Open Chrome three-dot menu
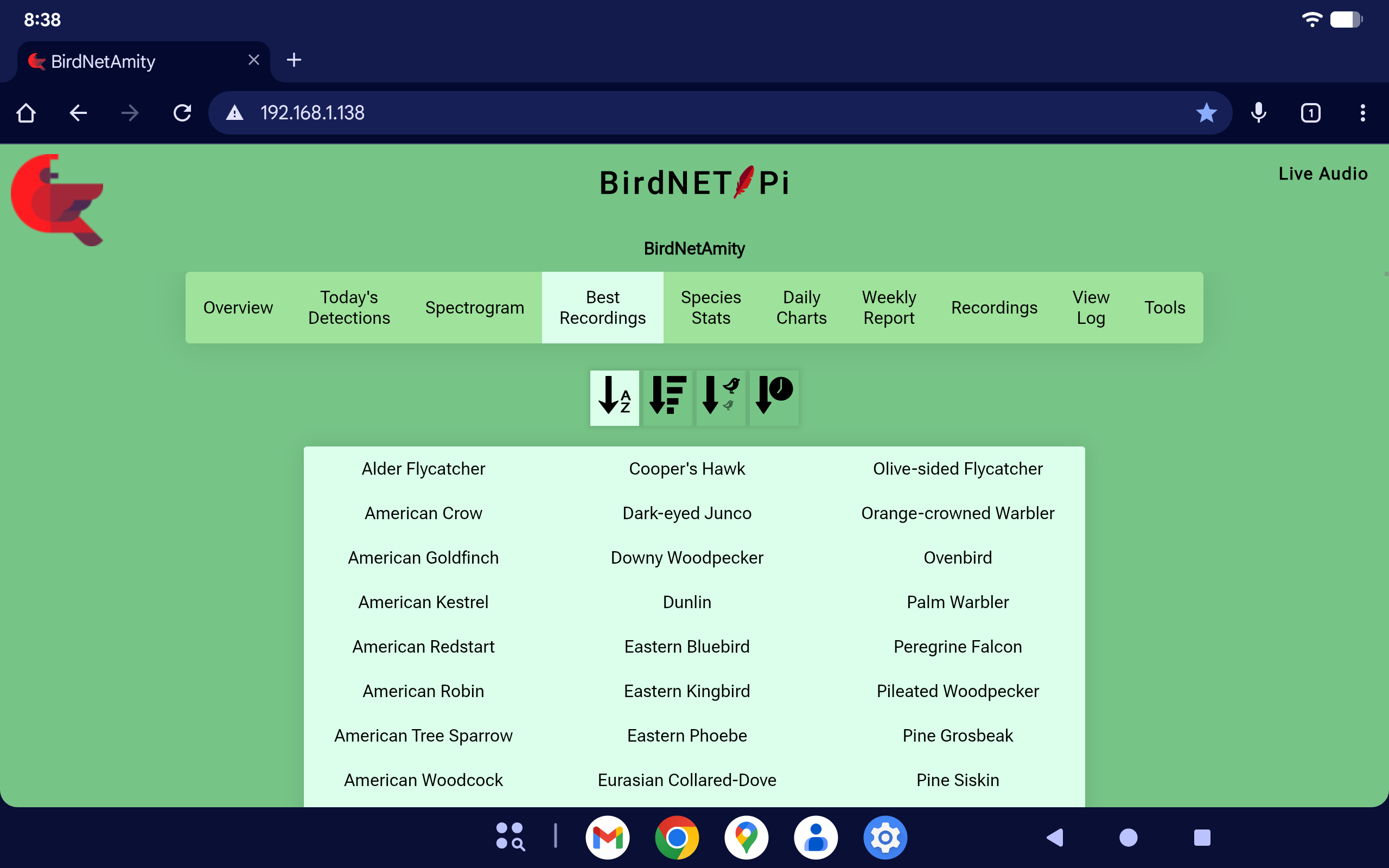 (x=1362, y=113)
